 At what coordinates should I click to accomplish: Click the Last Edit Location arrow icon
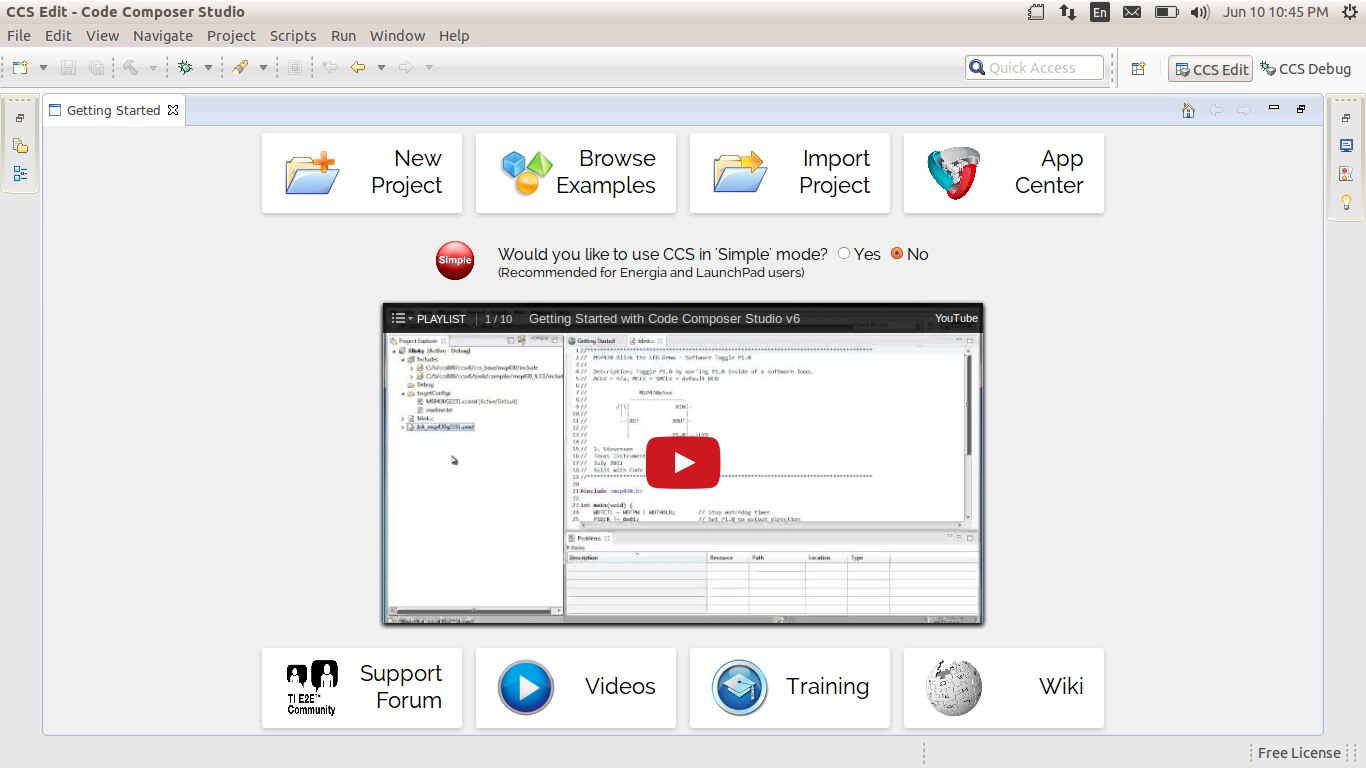330,68
